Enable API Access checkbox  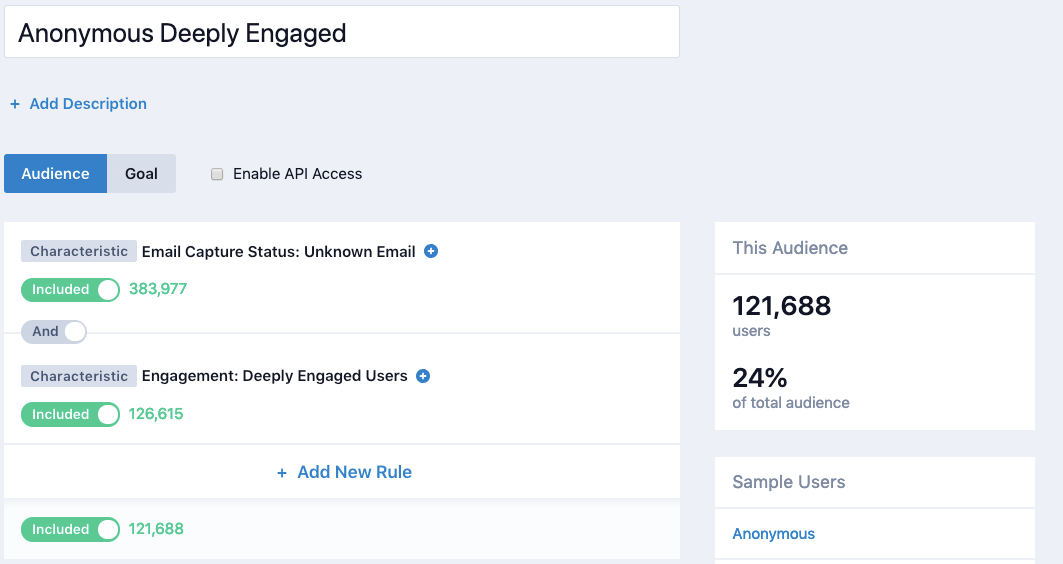(x=217, y=174)
